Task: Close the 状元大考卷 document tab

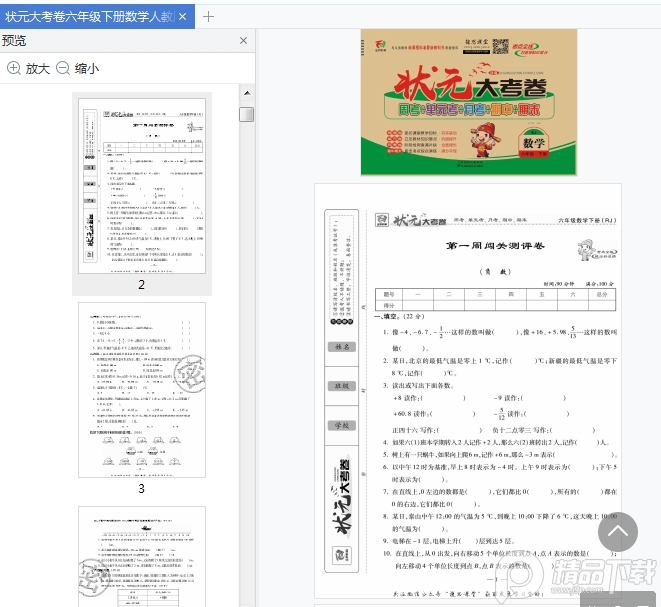Action: coord(183,16)
